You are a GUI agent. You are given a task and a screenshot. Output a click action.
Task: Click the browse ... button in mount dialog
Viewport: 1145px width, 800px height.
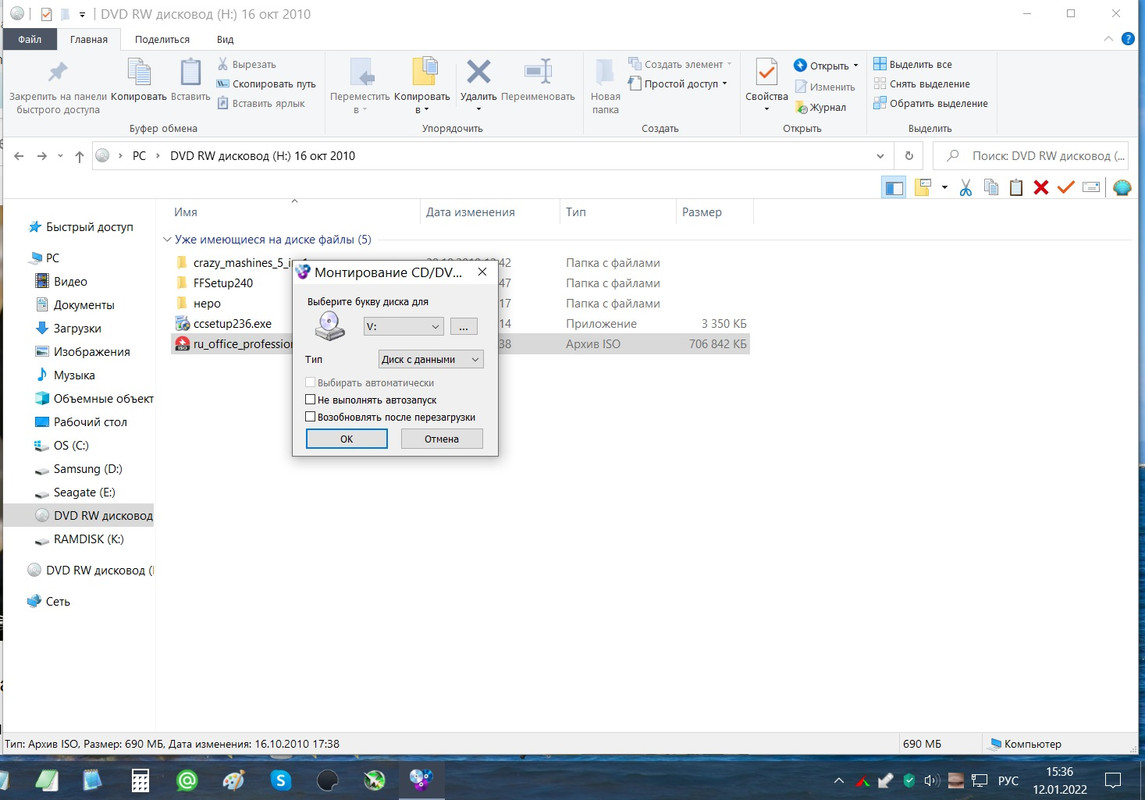[x=464, y=326]
